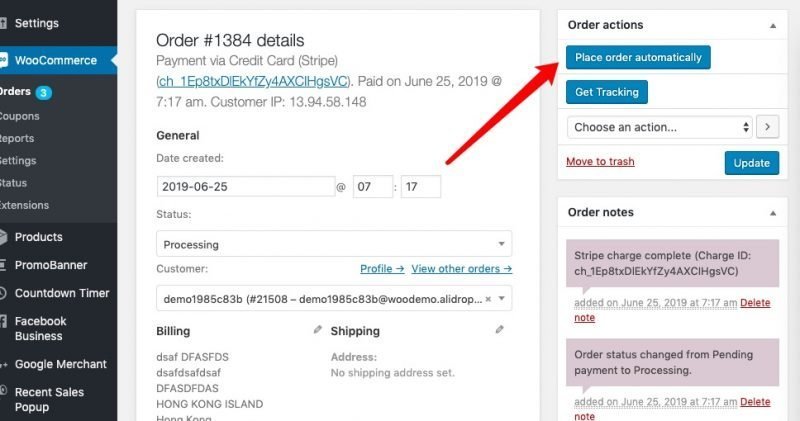View other orders for this customer
800x421 pixels.
coord(461,268)
